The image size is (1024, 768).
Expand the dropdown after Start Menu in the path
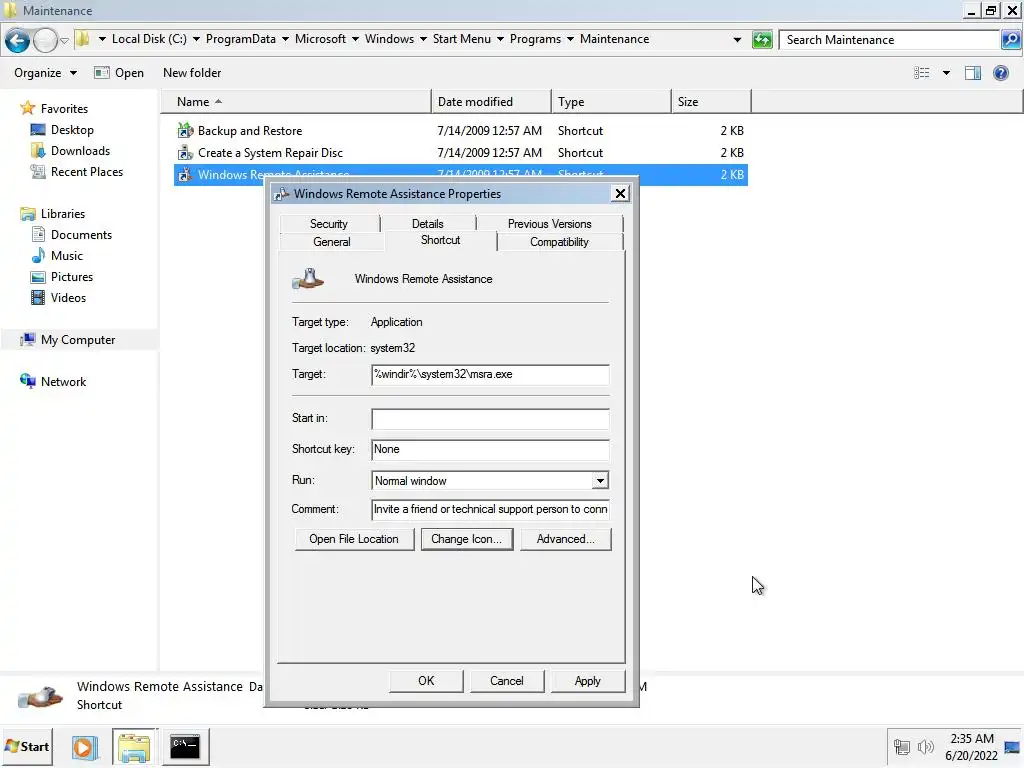coord(500,39)
